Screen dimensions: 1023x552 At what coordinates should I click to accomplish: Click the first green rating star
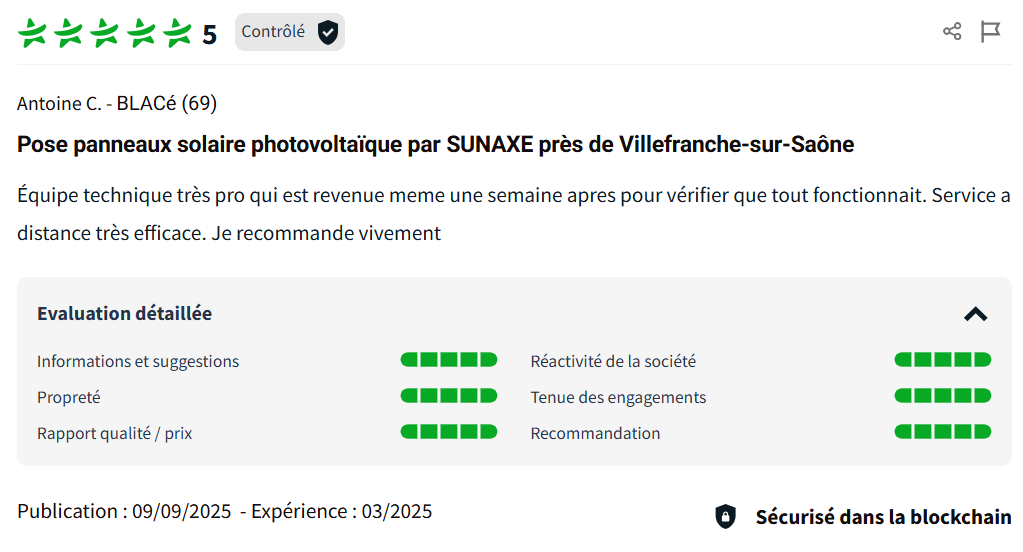33,33
